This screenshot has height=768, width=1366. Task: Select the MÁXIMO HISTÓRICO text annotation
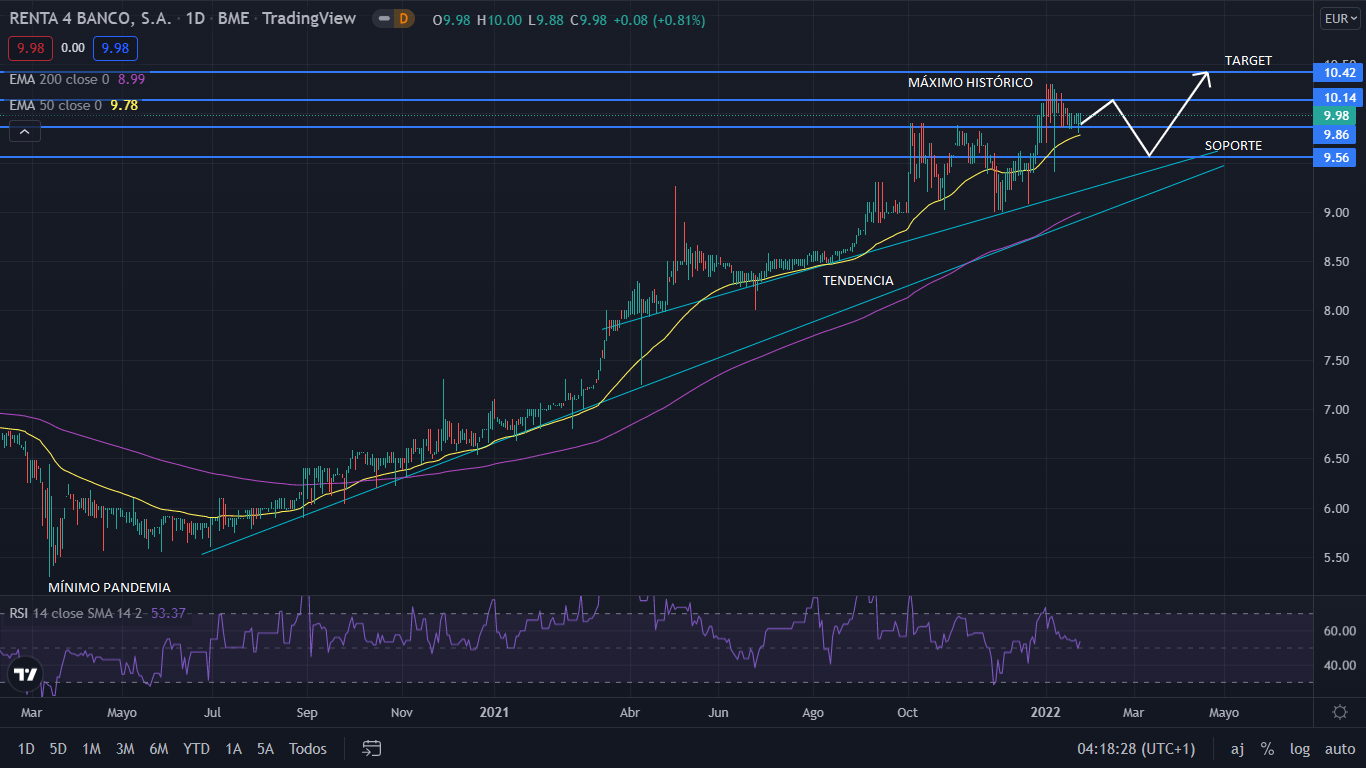click(x=970, y=82)
